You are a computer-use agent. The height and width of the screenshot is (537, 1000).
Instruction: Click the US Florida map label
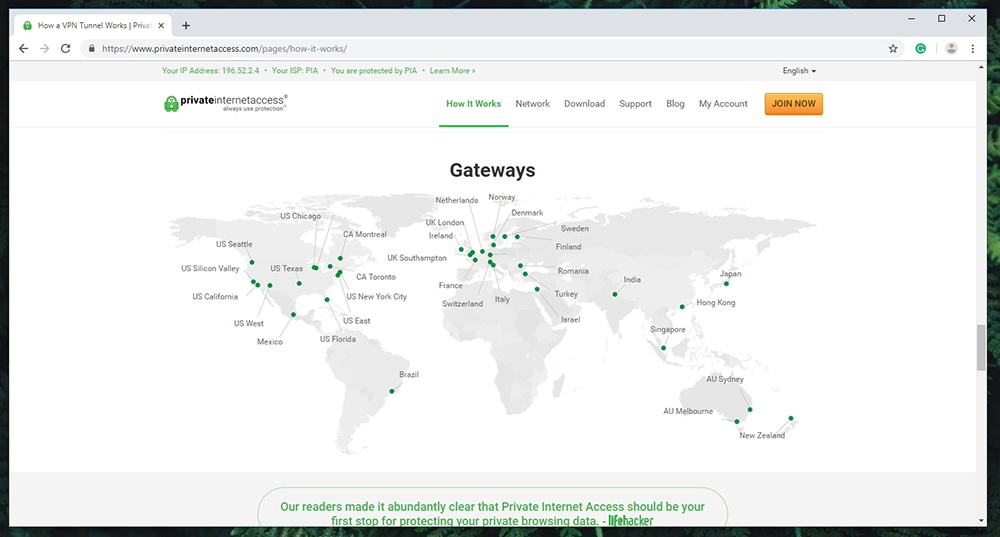click(x=338, y=339)
